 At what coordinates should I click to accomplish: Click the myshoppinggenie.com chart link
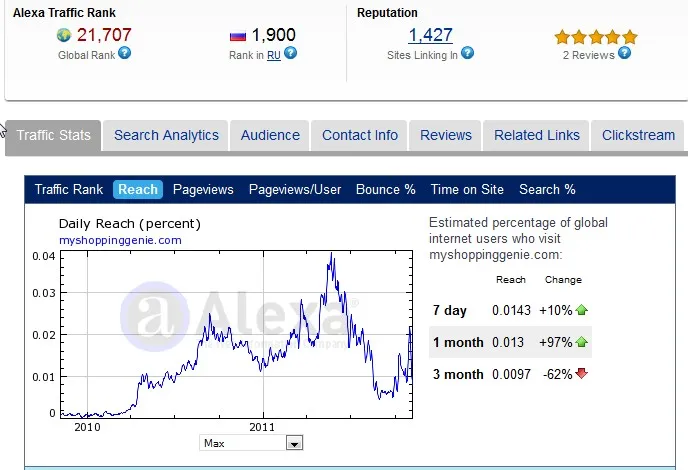(x=120, y=240)
